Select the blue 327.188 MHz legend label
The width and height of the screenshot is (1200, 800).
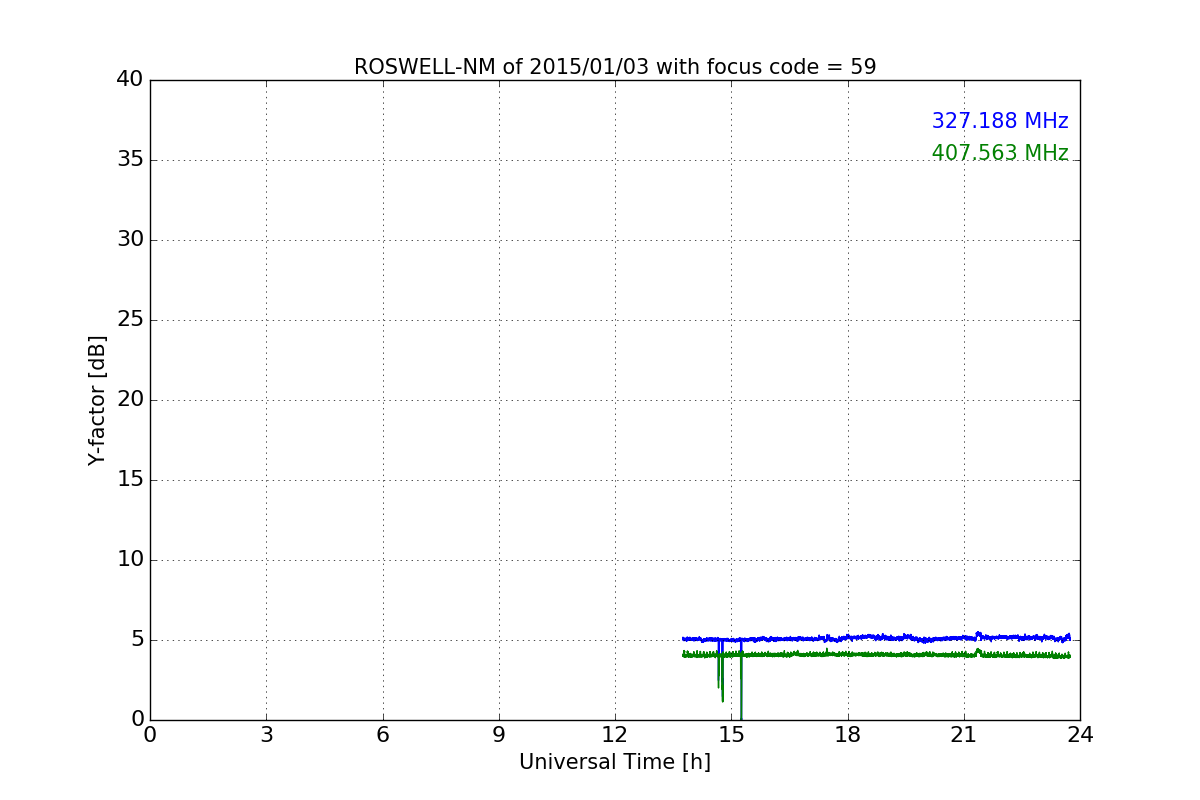(x=1000, y=121)
